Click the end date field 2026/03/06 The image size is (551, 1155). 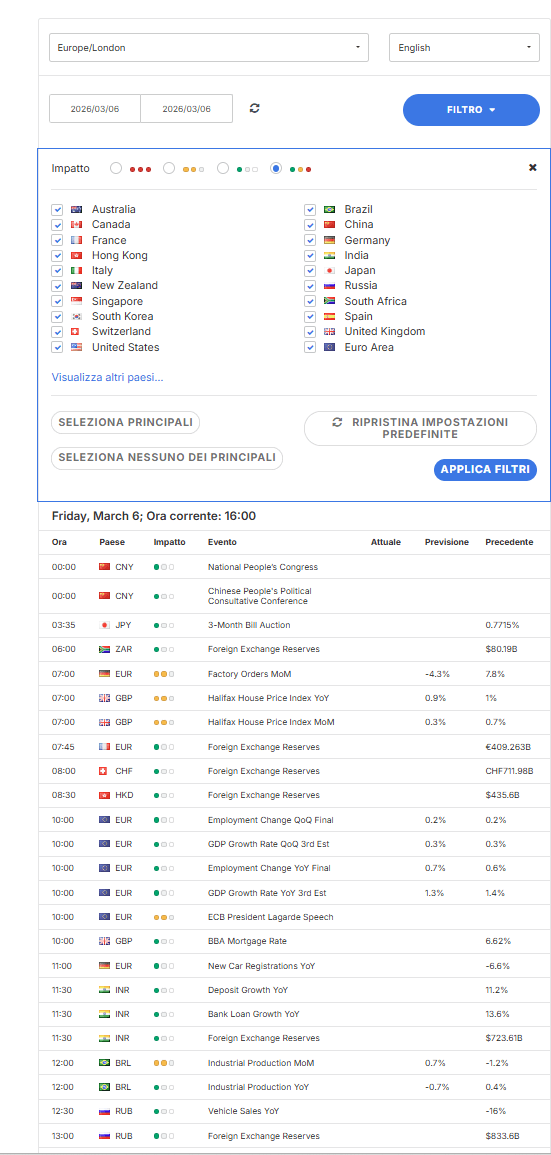[186, 108]
